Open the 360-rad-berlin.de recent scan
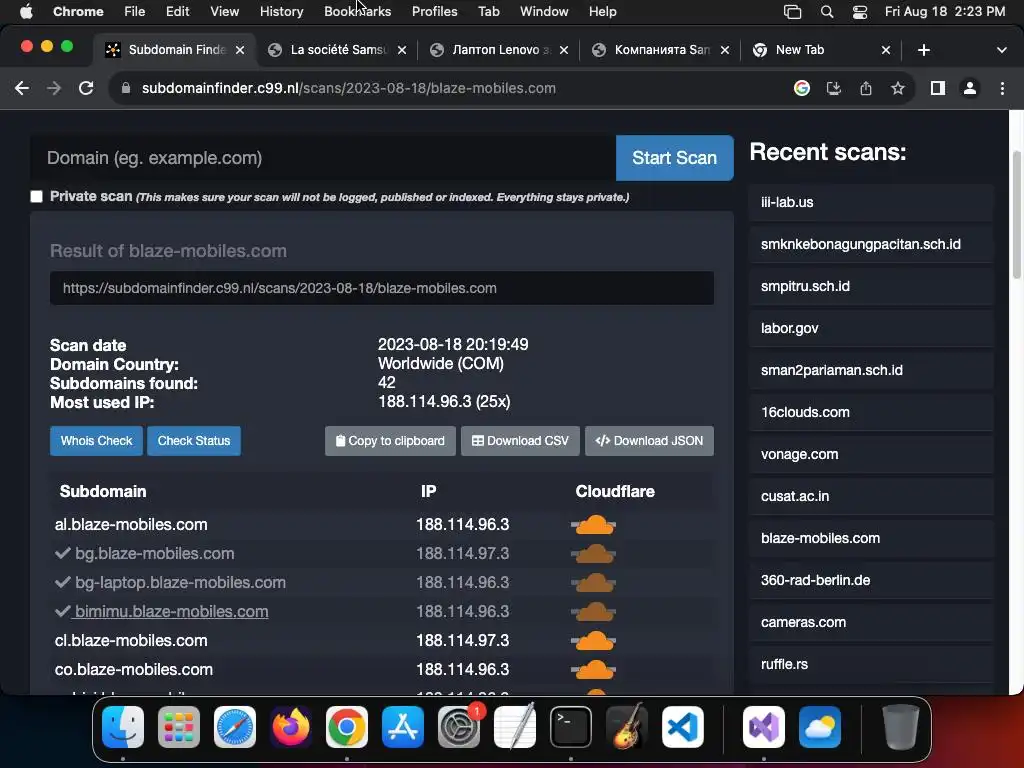This screenshot has width=1024, height=768. tap(871, 581)
